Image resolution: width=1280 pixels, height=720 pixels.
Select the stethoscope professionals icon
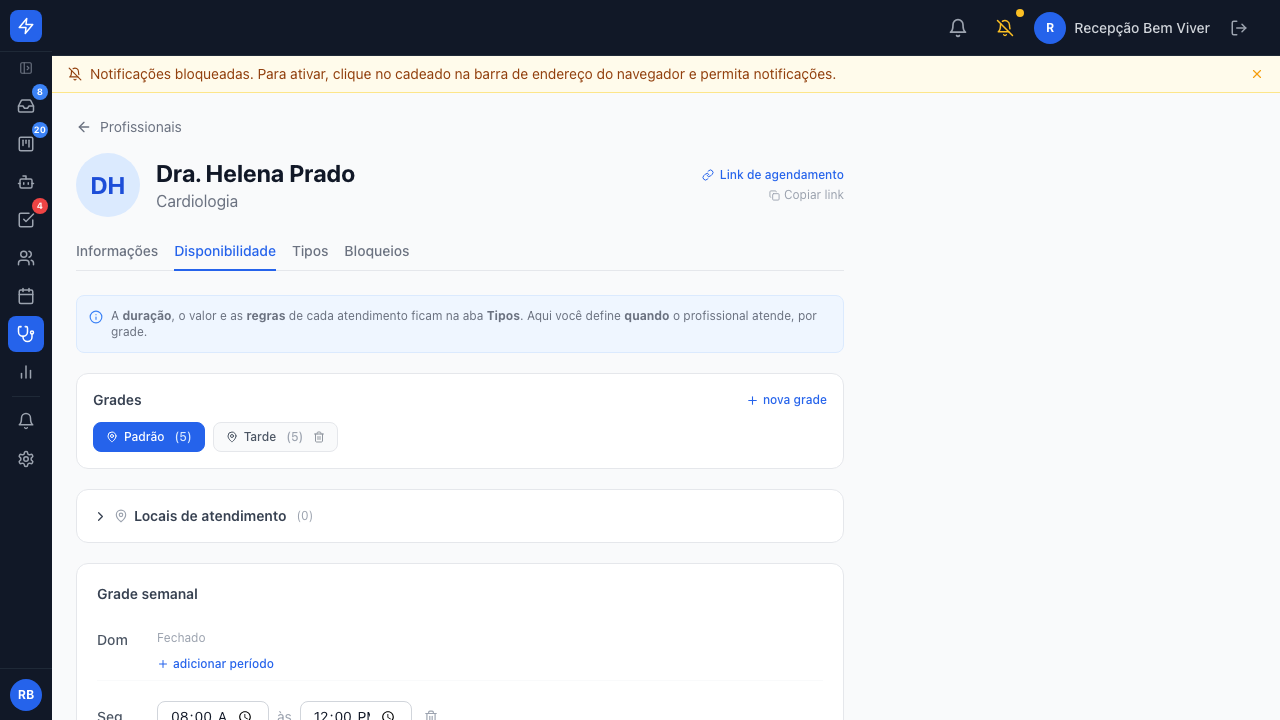26,334
